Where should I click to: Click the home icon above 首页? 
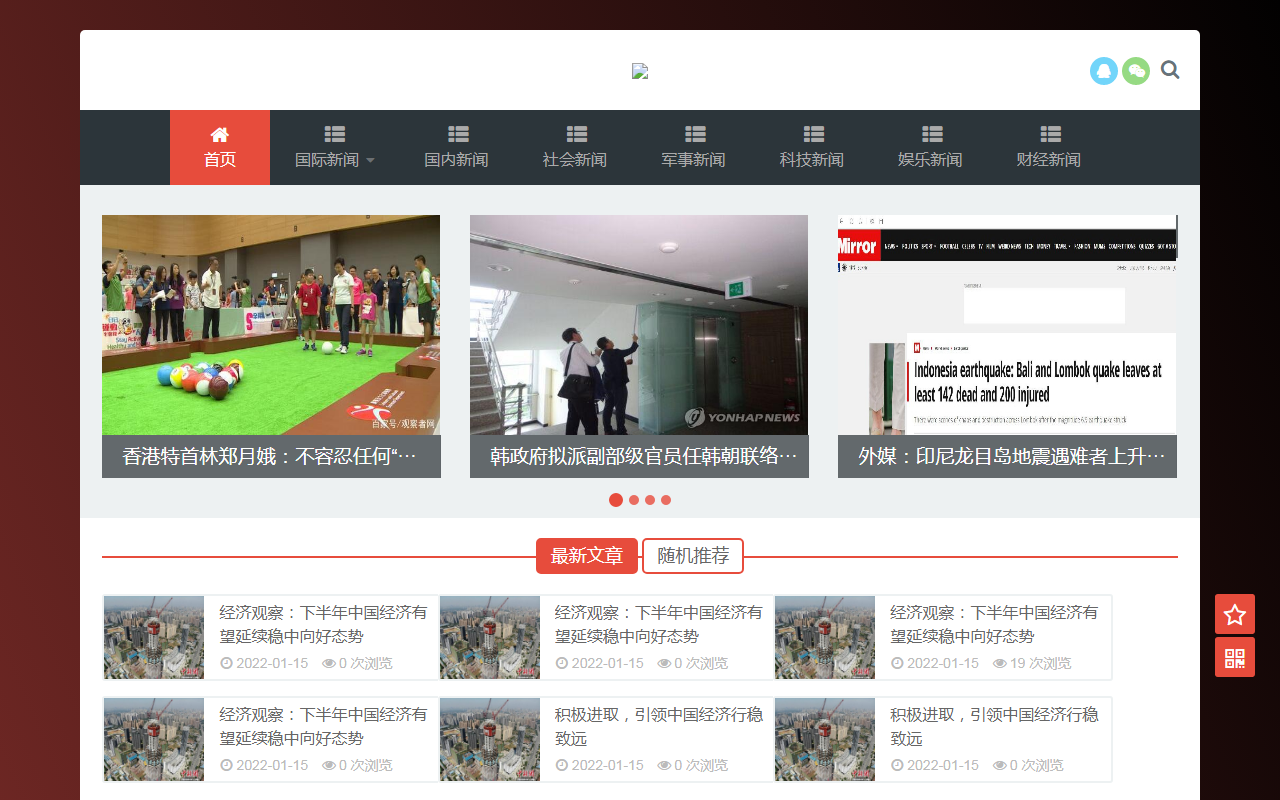tap(220, 134)
